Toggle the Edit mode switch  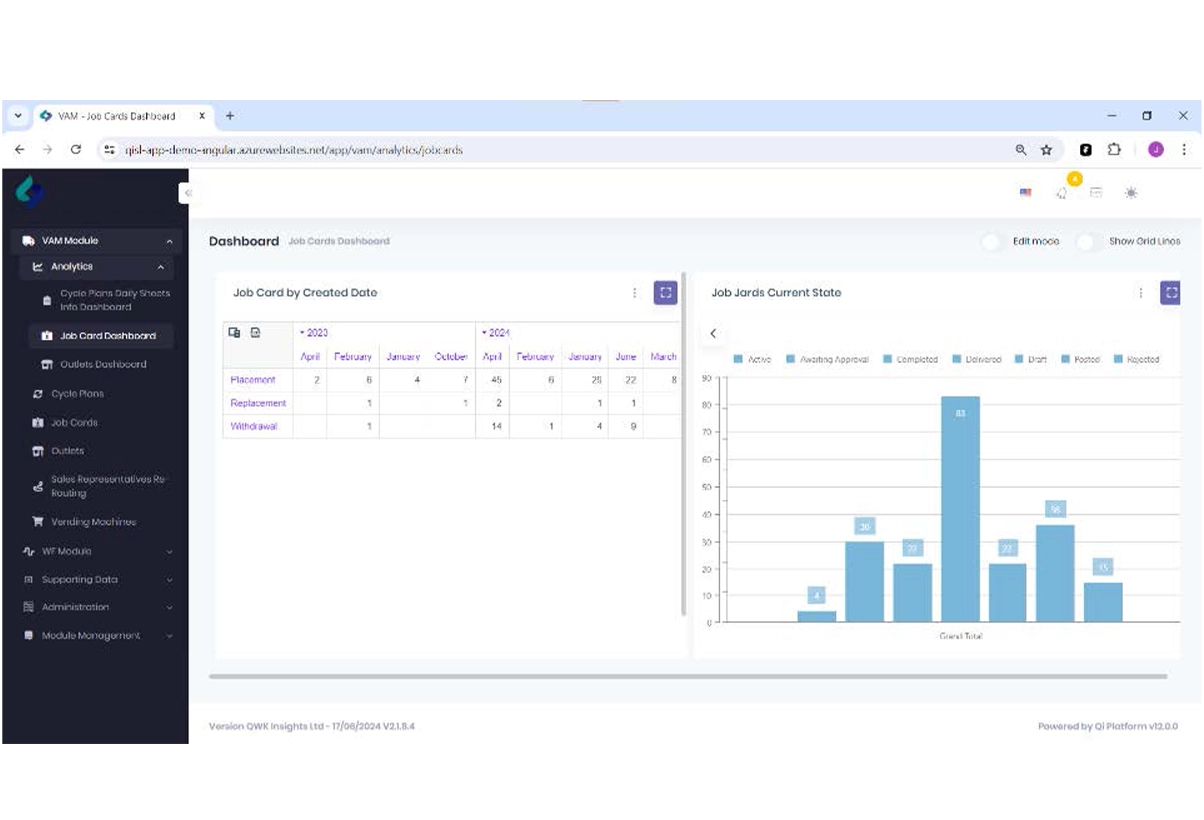993,241
